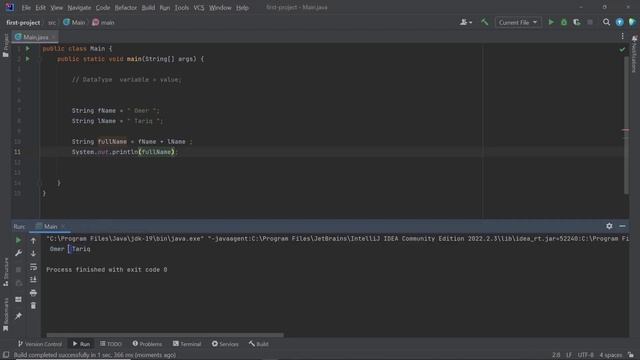Image resolution: width=640 pixels, height=360 pixels.
Task: Pin the run tab with the pin icon
Action: (x=18, y=316)
